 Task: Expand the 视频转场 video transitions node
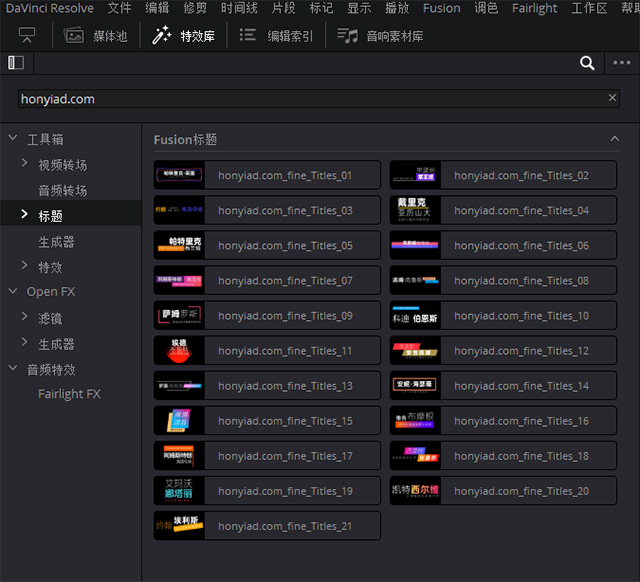[24, 163]
